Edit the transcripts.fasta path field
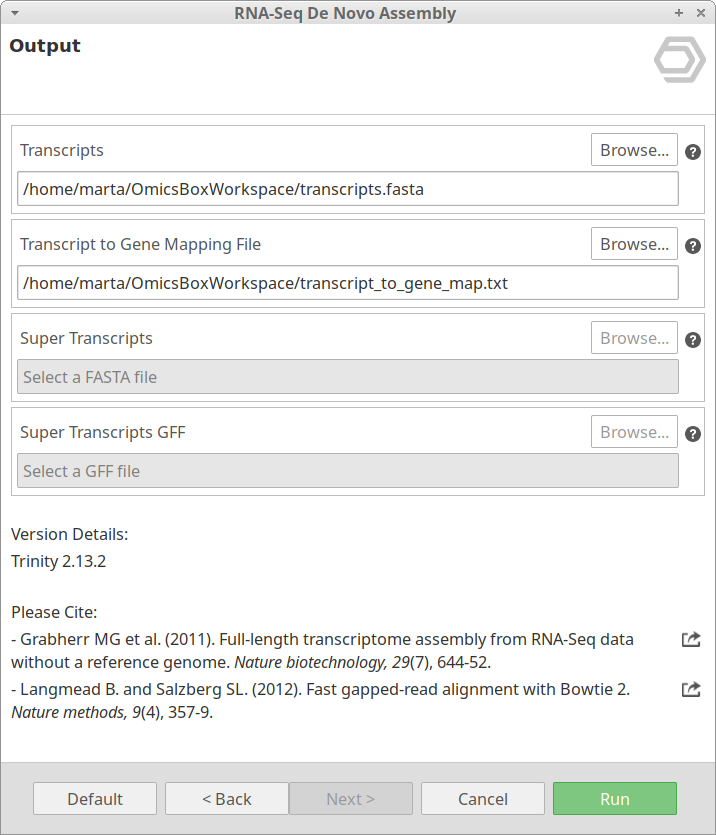Screen dimensions: 716x835 pos(348,189)
